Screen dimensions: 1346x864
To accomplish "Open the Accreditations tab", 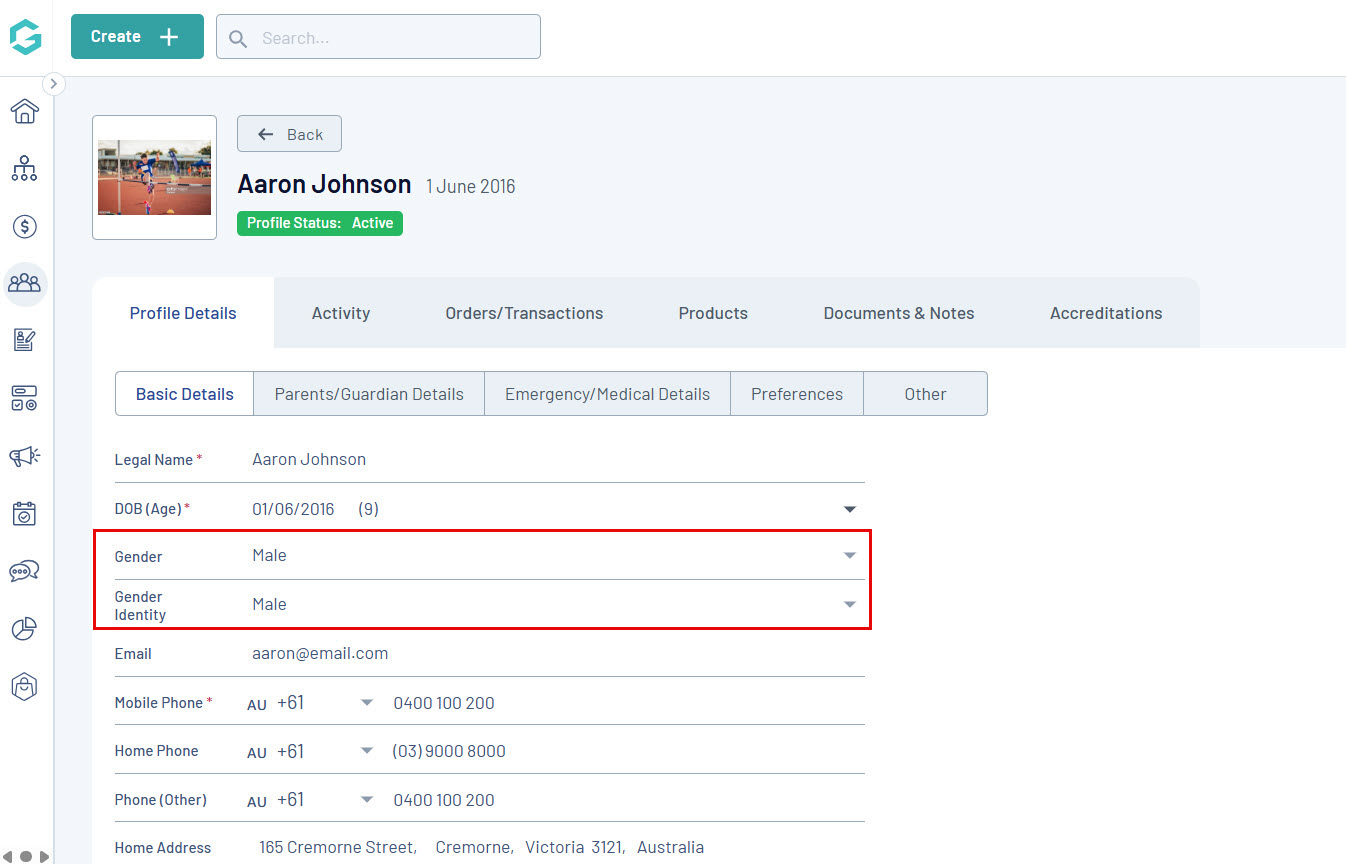I will 1106,313.
